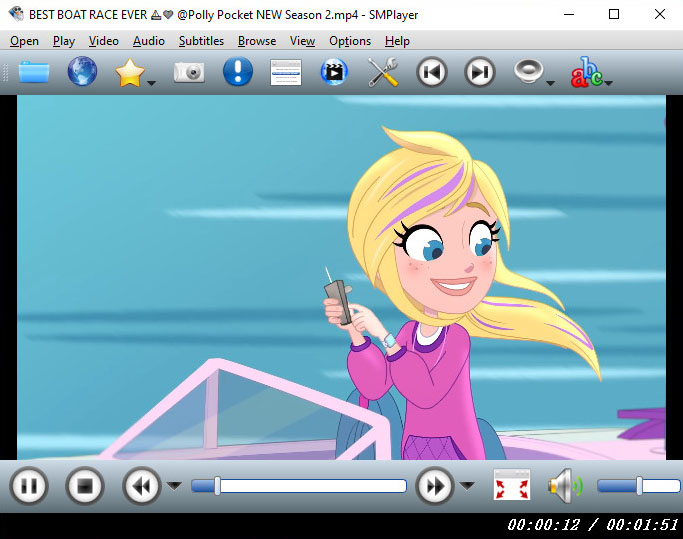
Task: Mute audio with the speaker icon
Action: click(x=565, y=485)
